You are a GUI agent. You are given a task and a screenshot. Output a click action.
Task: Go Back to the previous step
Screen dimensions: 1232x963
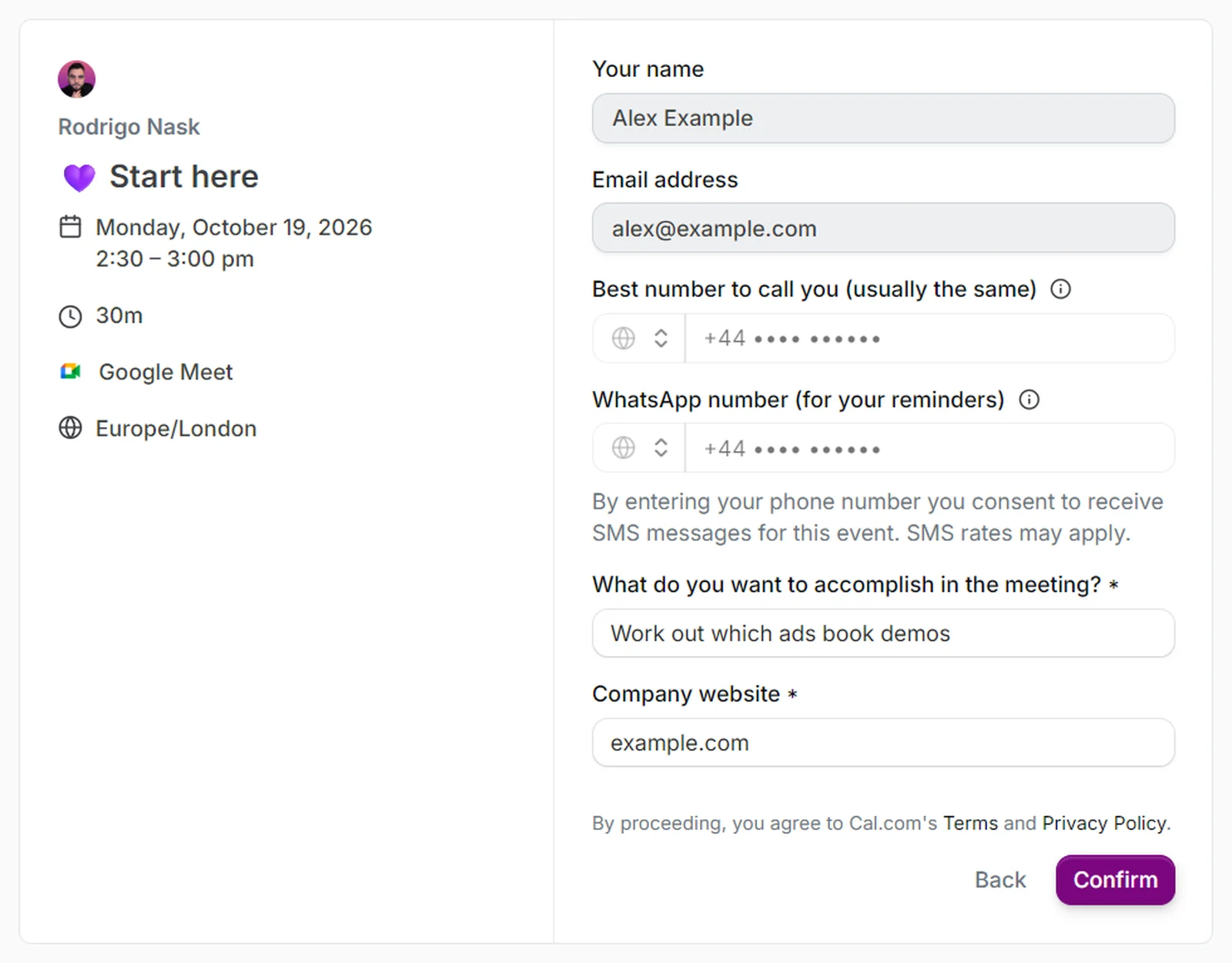point(1000,880)
